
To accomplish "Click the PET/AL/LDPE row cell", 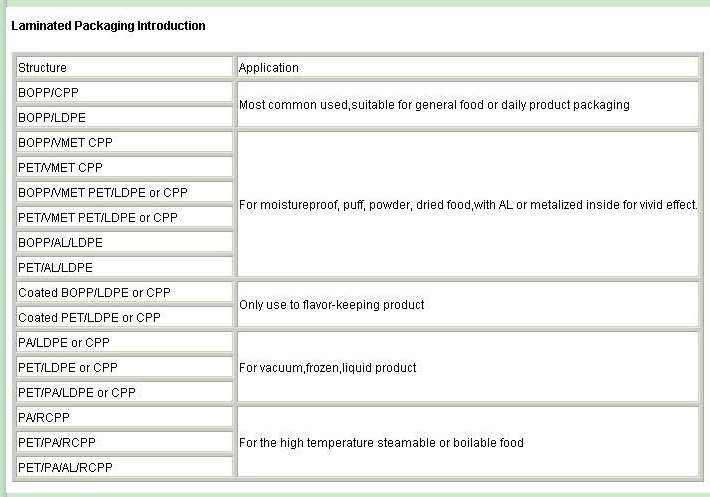I will (x=124, y=268).
